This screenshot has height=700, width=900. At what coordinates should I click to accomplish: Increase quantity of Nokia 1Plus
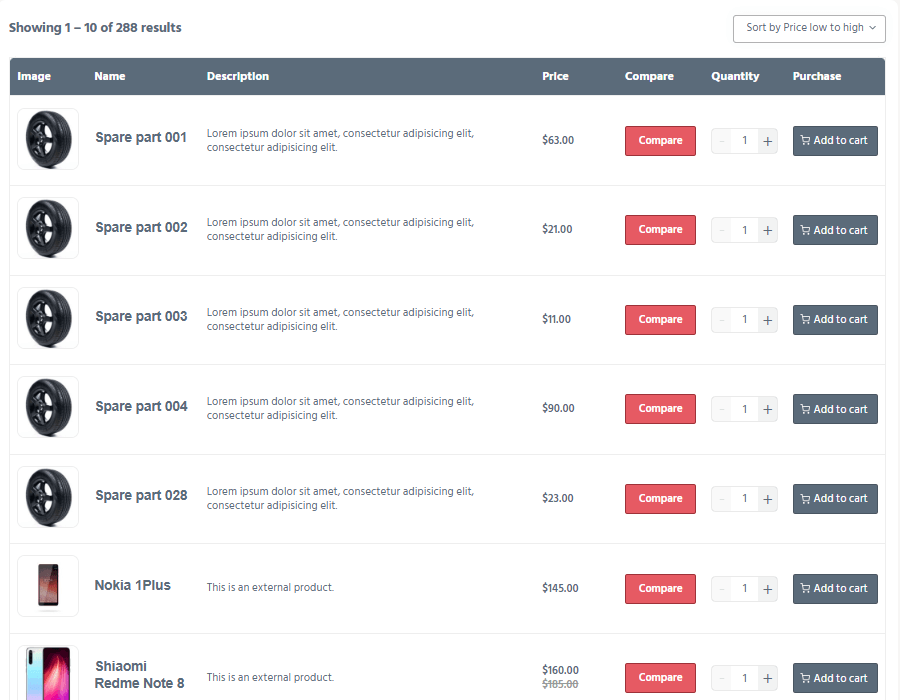click(x=767, y=589)
